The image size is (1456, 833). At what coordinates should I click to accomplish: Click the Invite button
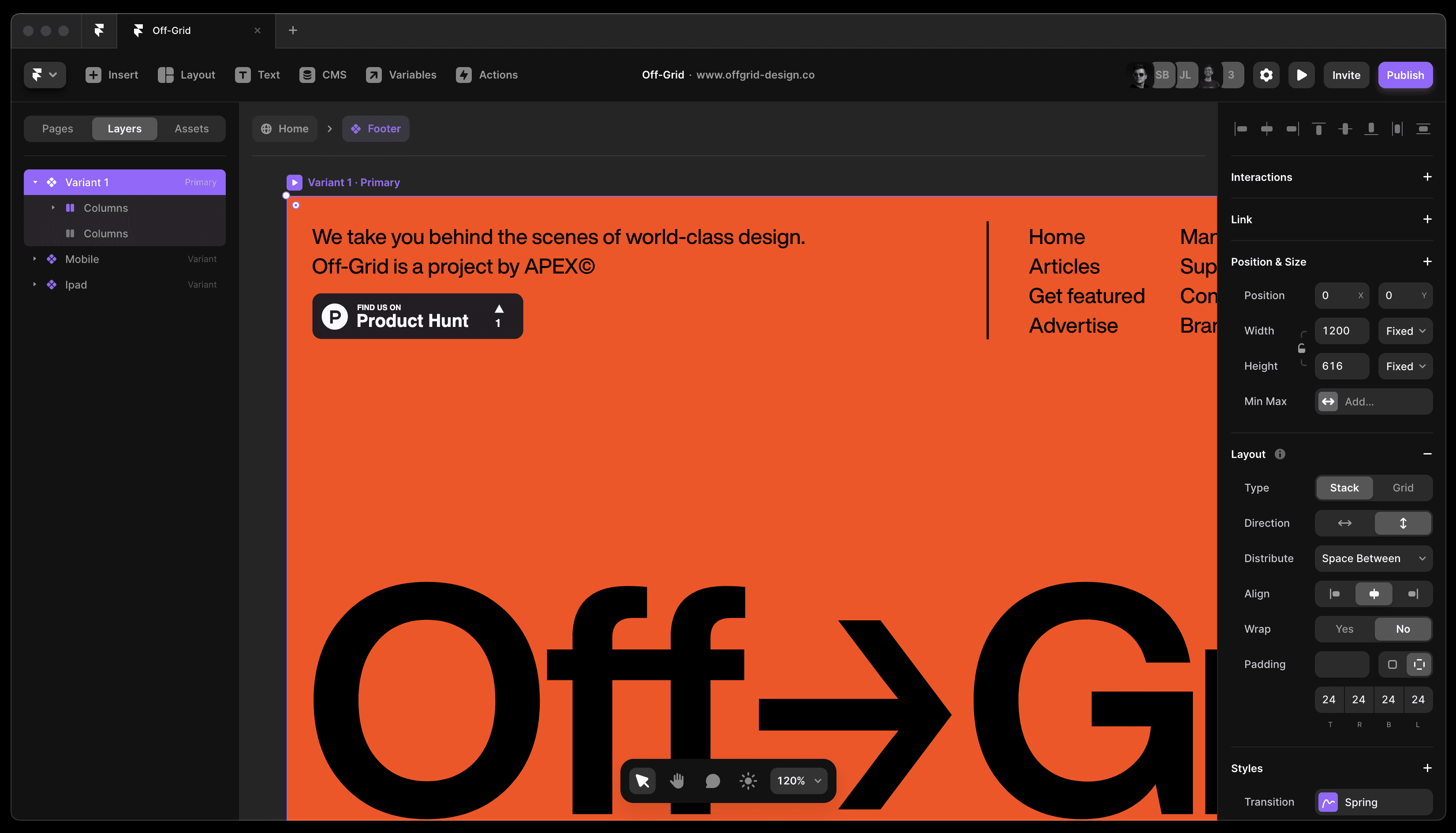[x=1346, y=75]
